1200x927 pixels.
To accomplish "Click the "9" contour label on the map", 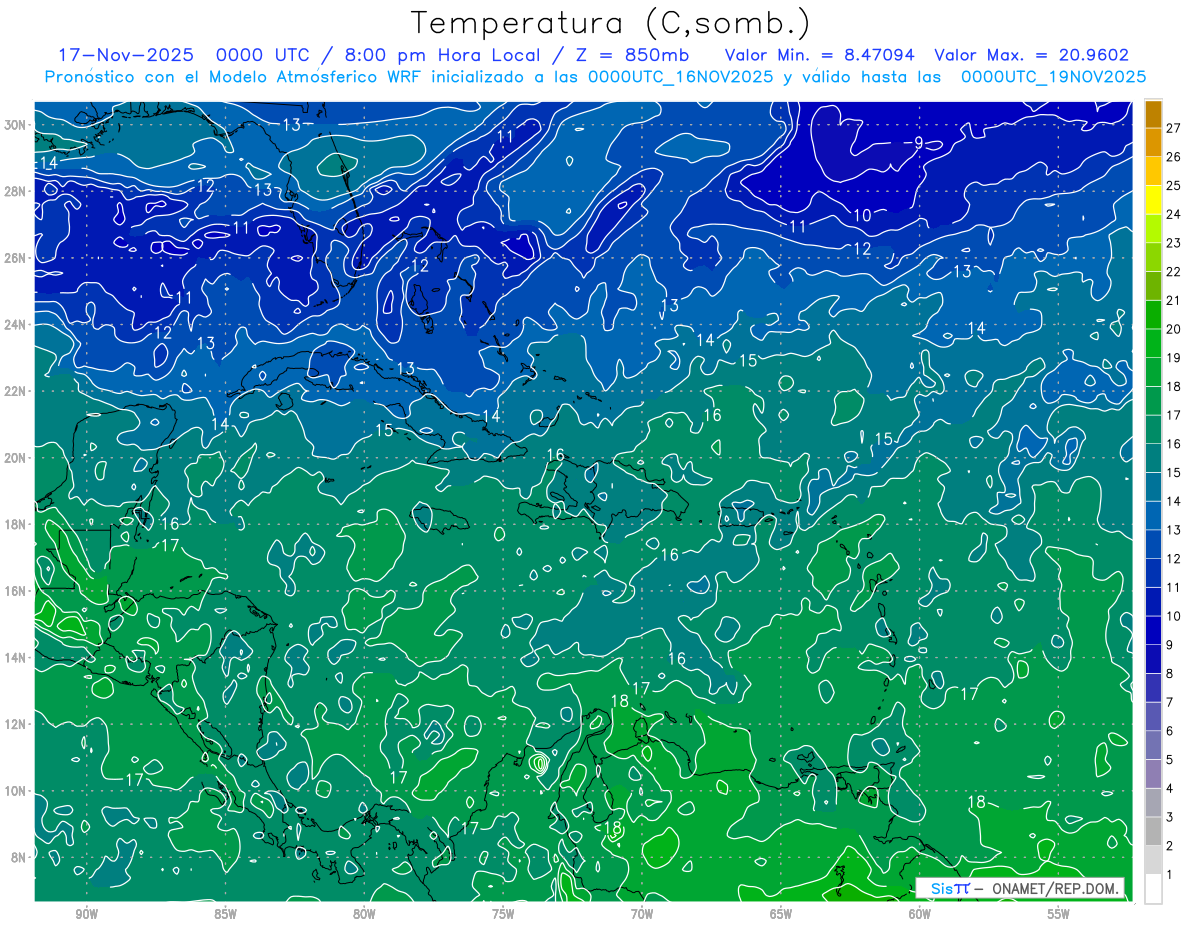I will tap(918, 143).
